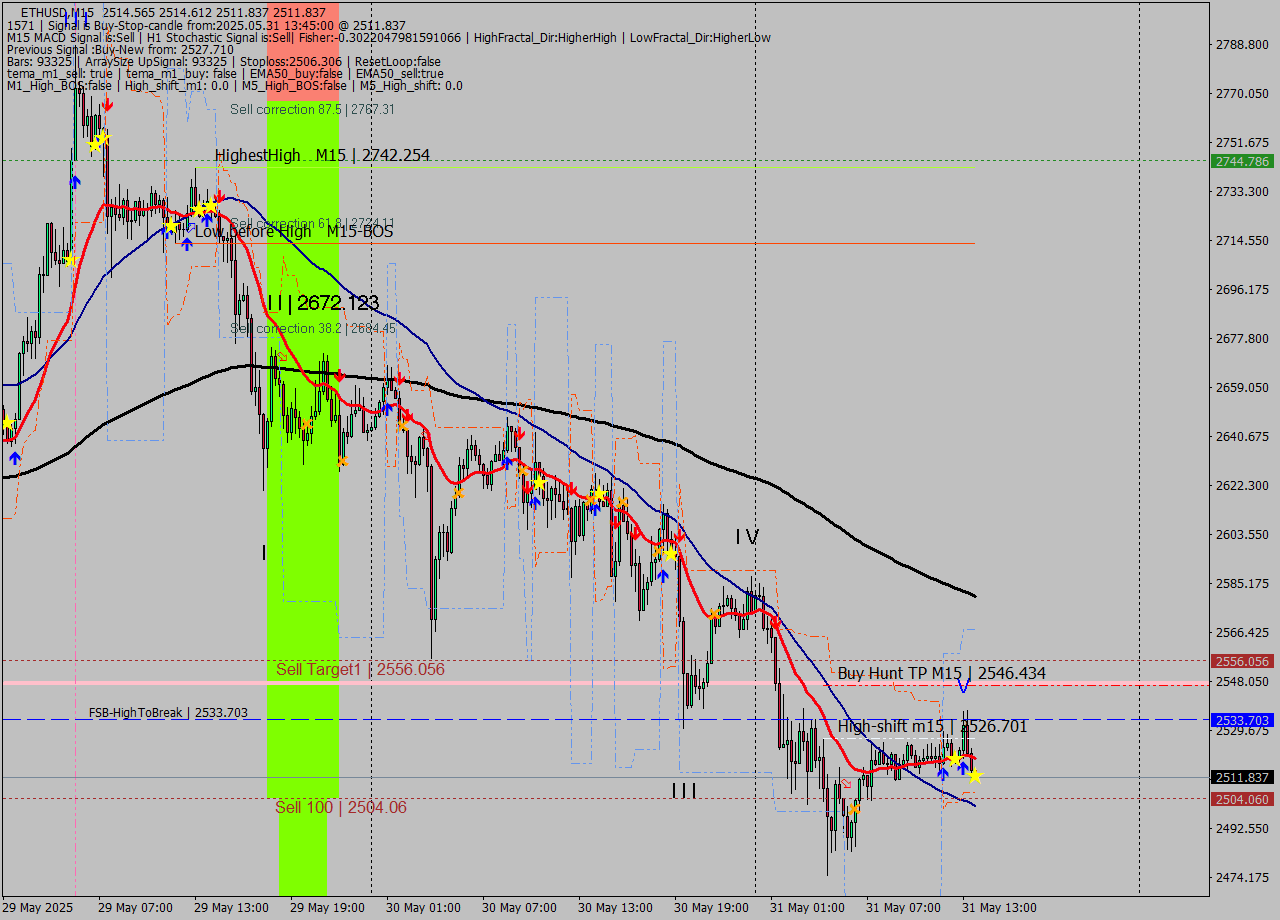Click the yellow star marker near 30 May 07:00
1280x920 pixels.
[538, 482]
